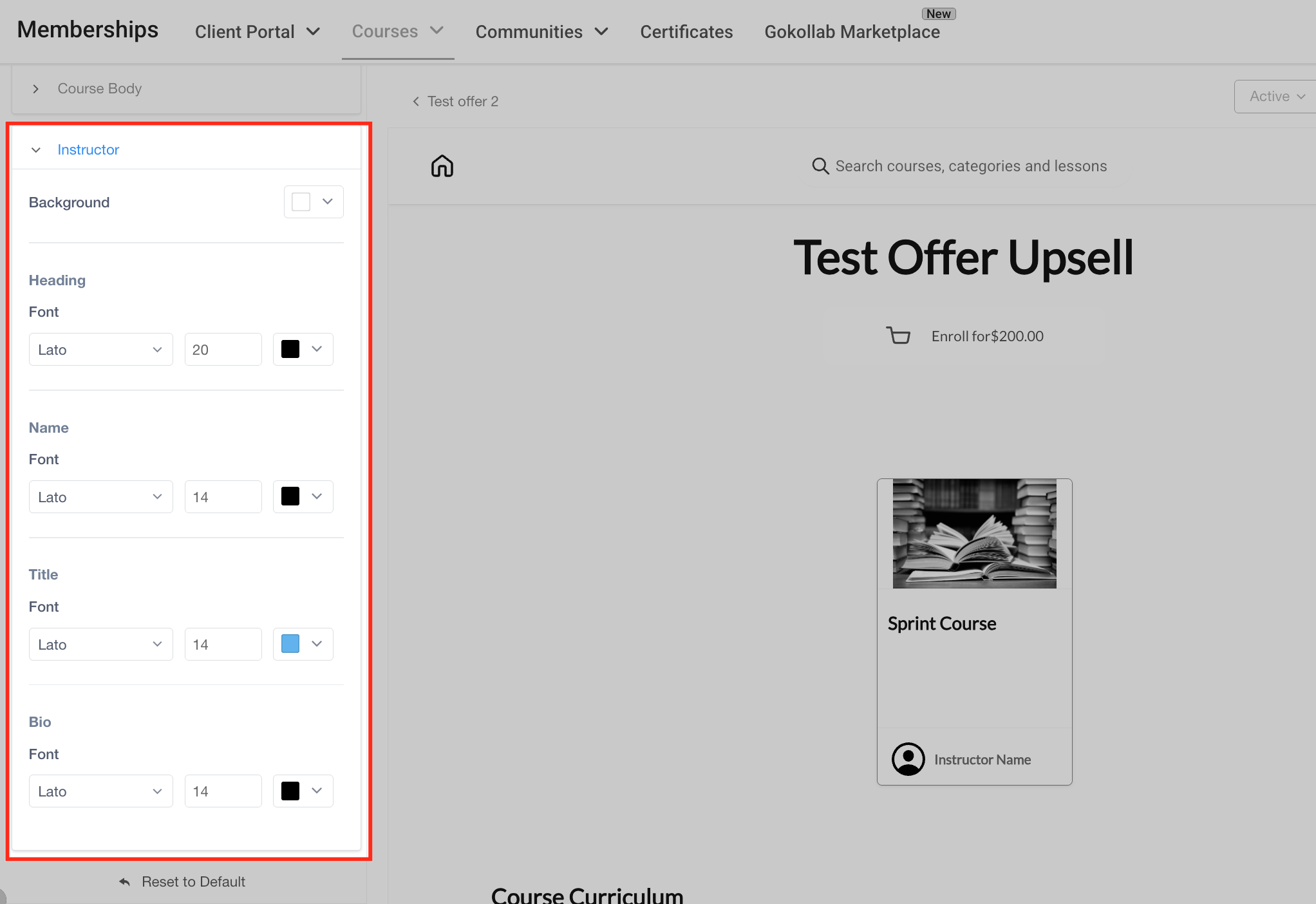Open Sprint Course book thumbnail
The width and height of the screenshot is (1316, 904).
click(x=974, y=533)
